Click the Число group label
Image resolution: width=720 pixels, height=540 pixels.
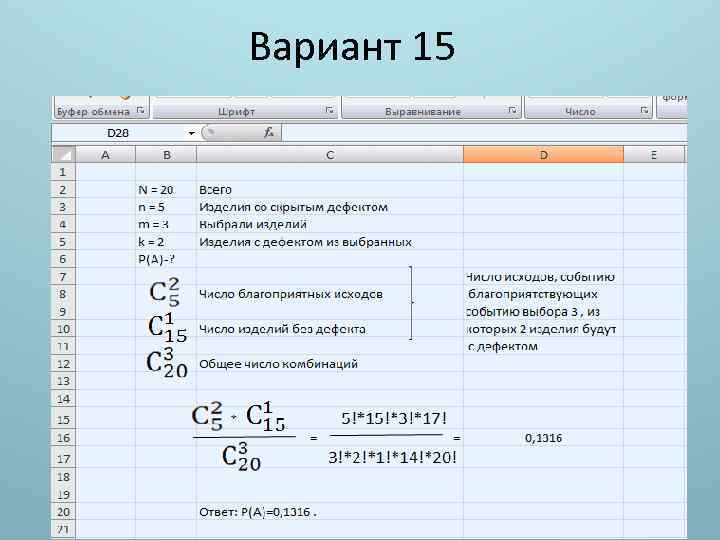click(580, 112)
